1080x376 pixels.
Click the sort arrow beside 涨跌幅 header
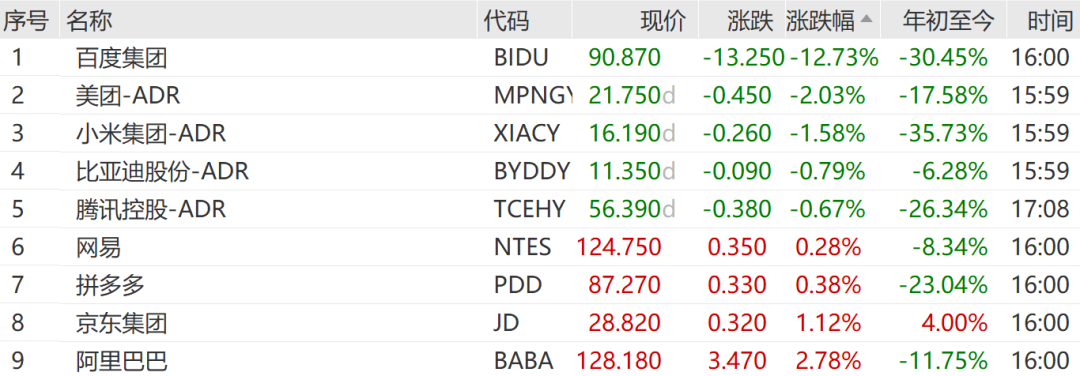866,19
